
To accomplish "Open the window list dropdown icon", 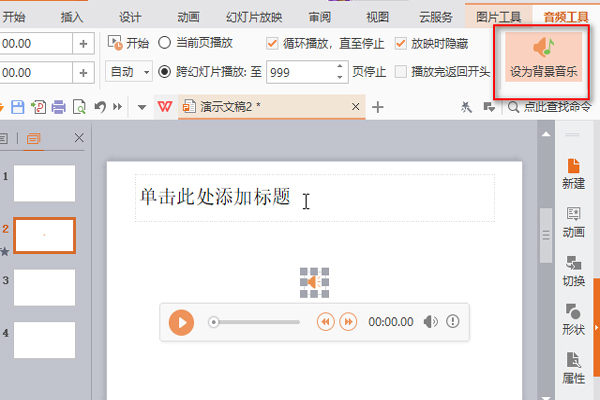I will [x=489, y=107].
